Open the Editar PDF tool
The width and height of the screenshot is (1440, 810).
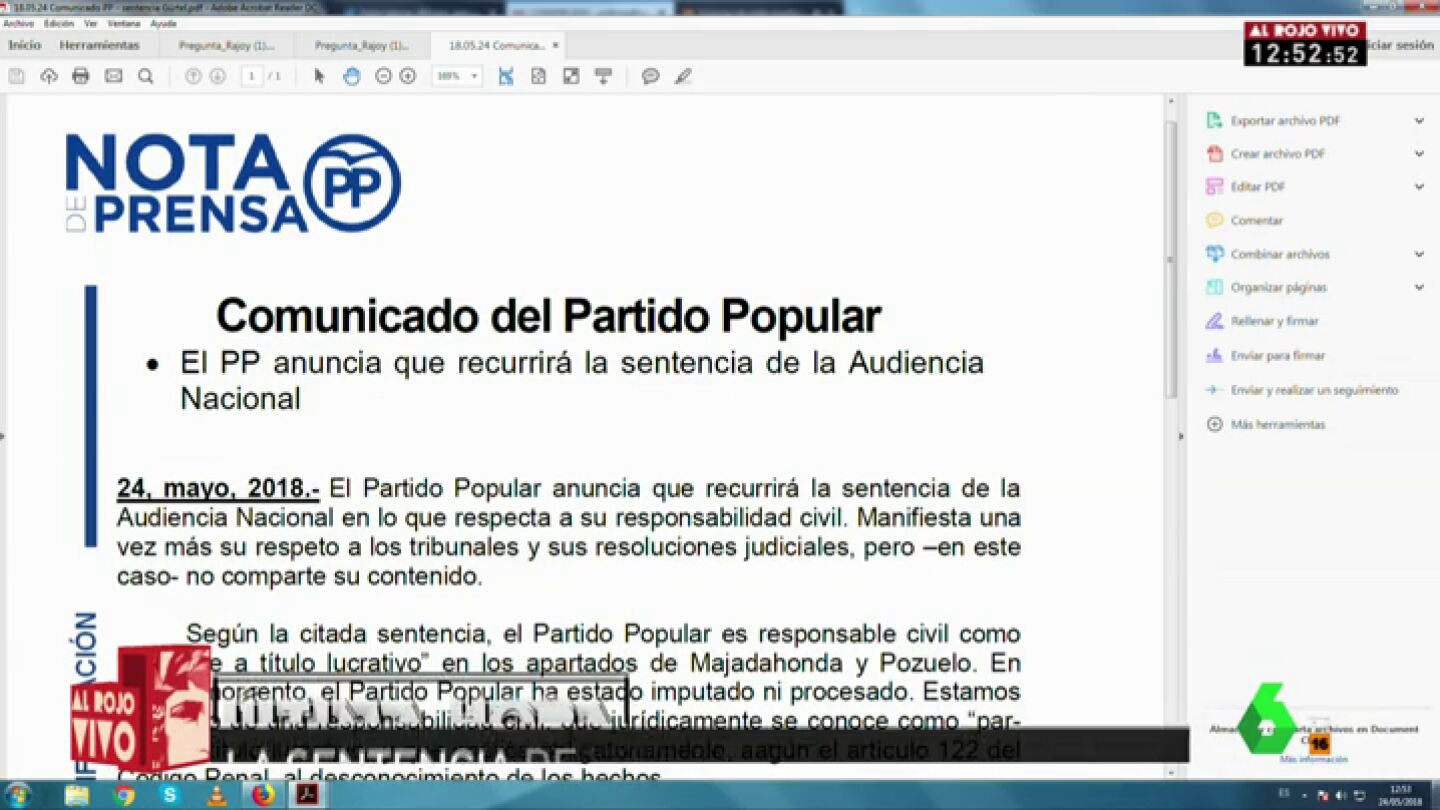(1258, 187)
